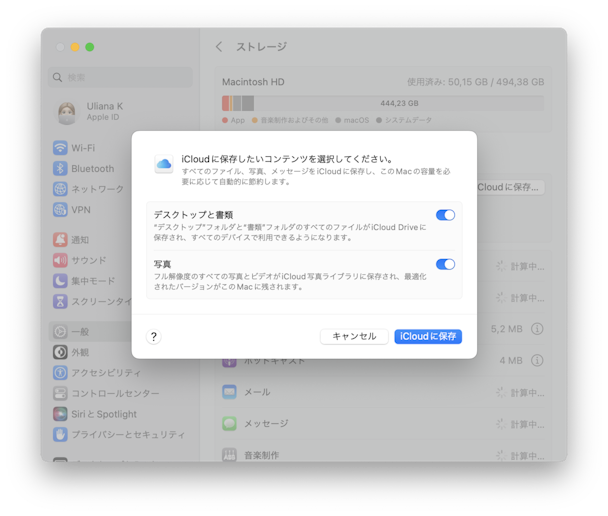
Task: Click the background iCloudに保存... button
Action: (511, 187)
